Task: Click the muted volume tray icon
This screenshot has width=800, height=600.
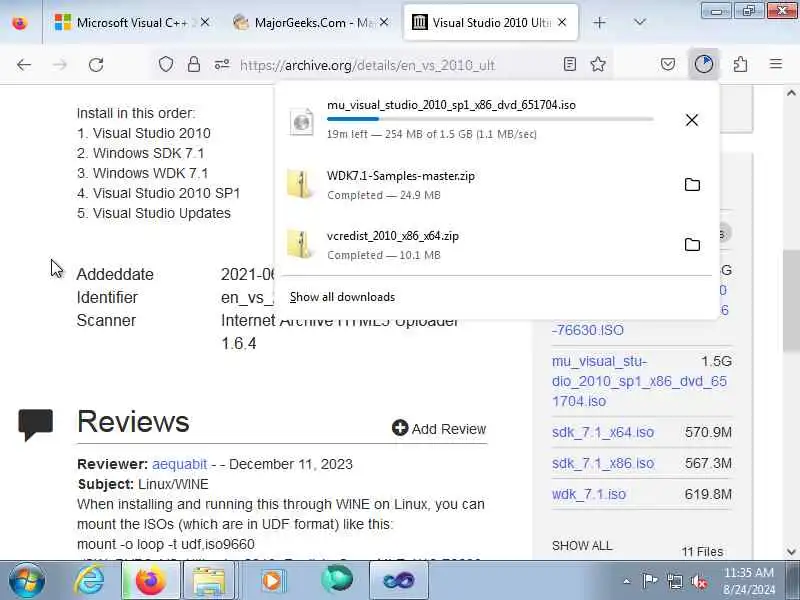Action: (699, 581)
